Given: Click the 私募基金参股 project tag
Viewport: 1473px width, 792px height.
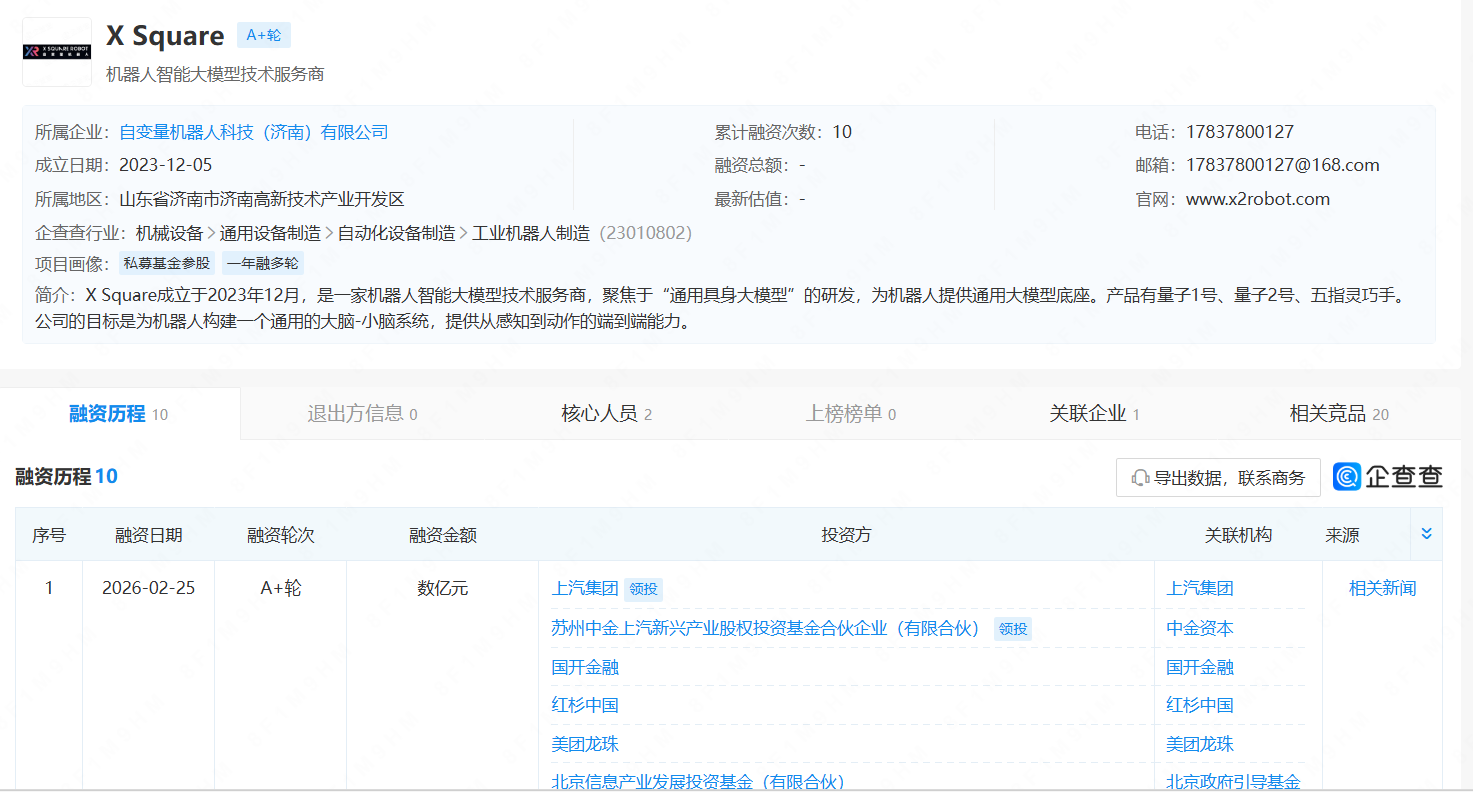Looking at the screenshot, I should [167, 264].
